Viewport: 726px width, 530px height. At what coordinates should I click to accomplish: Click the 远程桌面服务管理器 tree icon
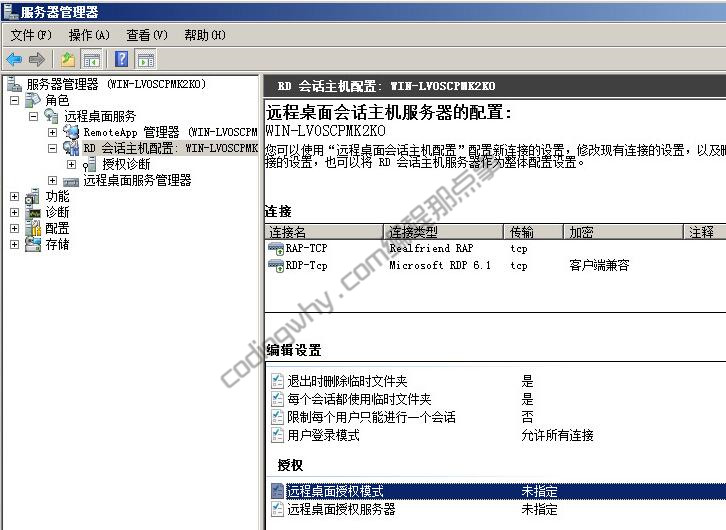(71, 181)
